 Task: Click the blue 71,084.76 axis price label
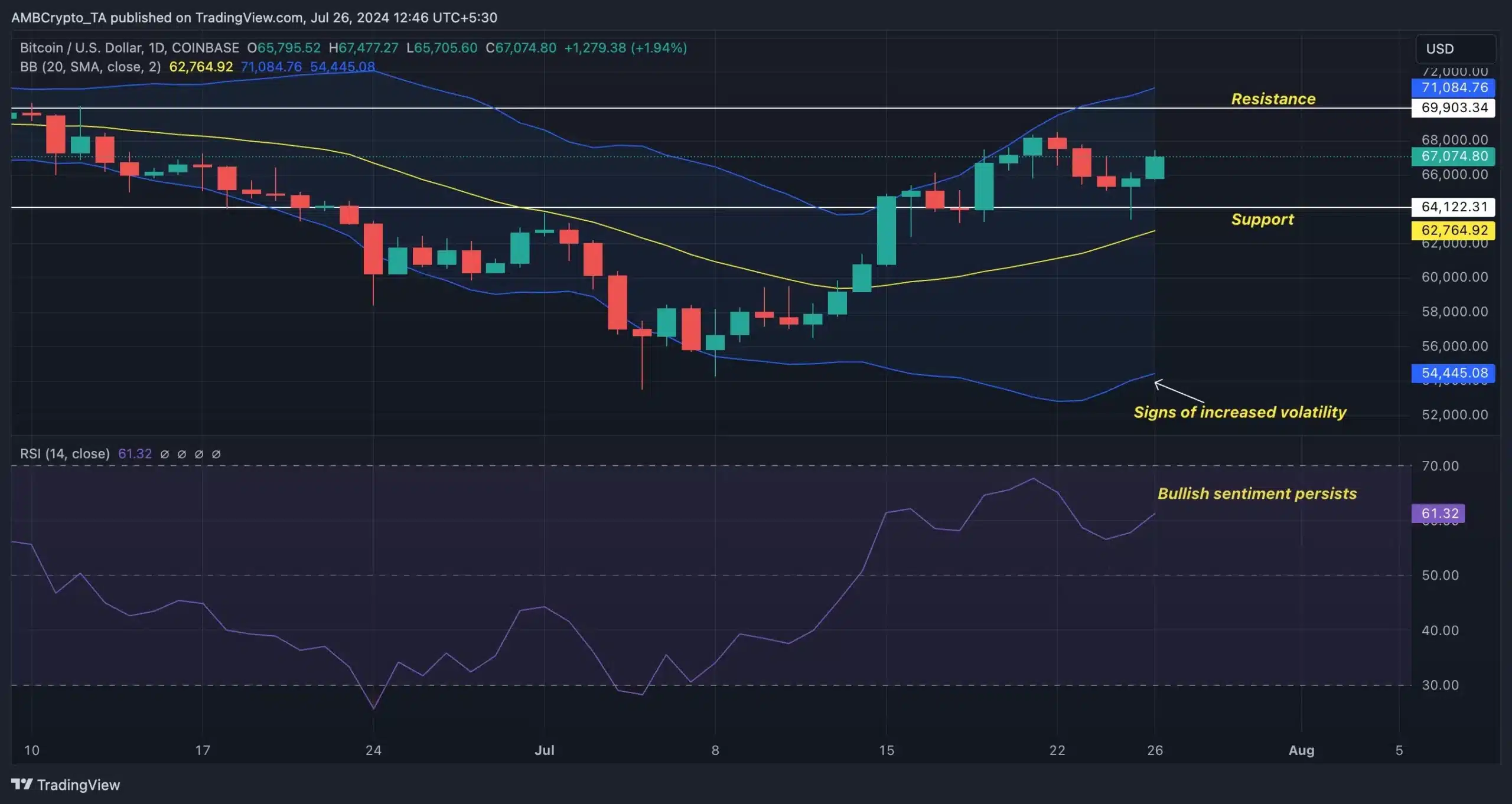(1454, 88)
